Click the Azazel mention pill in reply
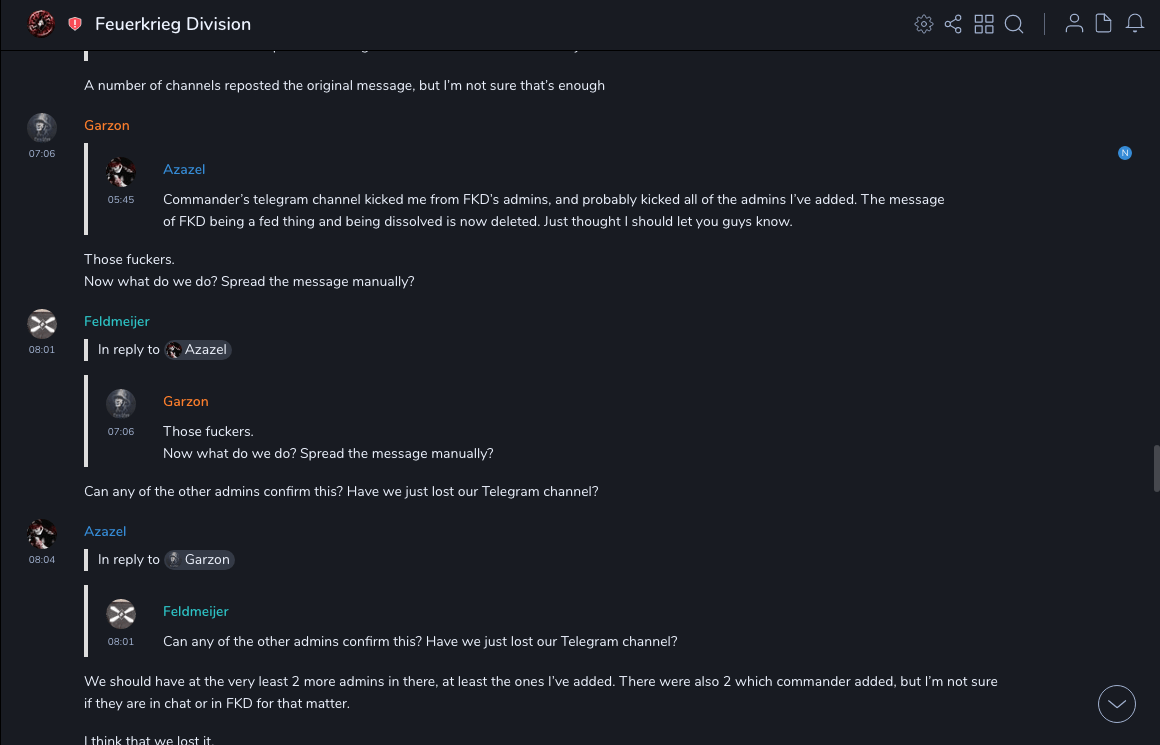The height and width of the screenshot is (745, 1160). [198, 350]
